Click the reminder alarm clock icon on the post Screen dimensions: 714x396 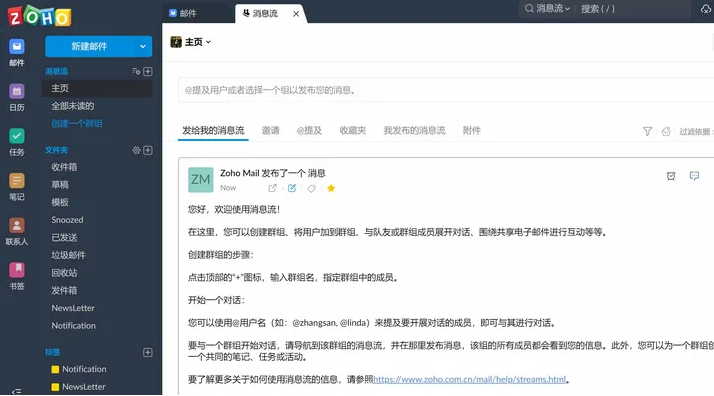pos(671,176)
